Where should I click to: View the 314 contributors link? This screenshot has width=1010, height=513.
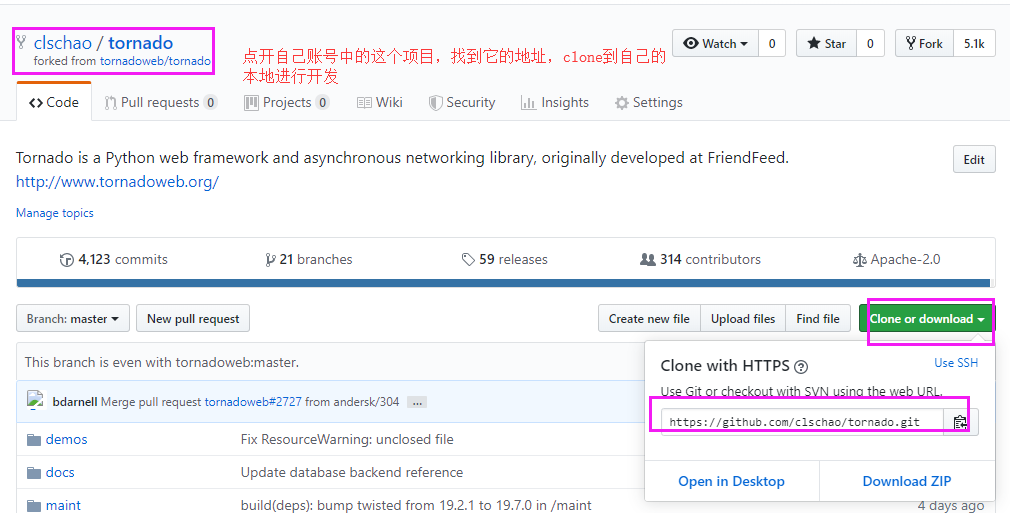point(700,260)
